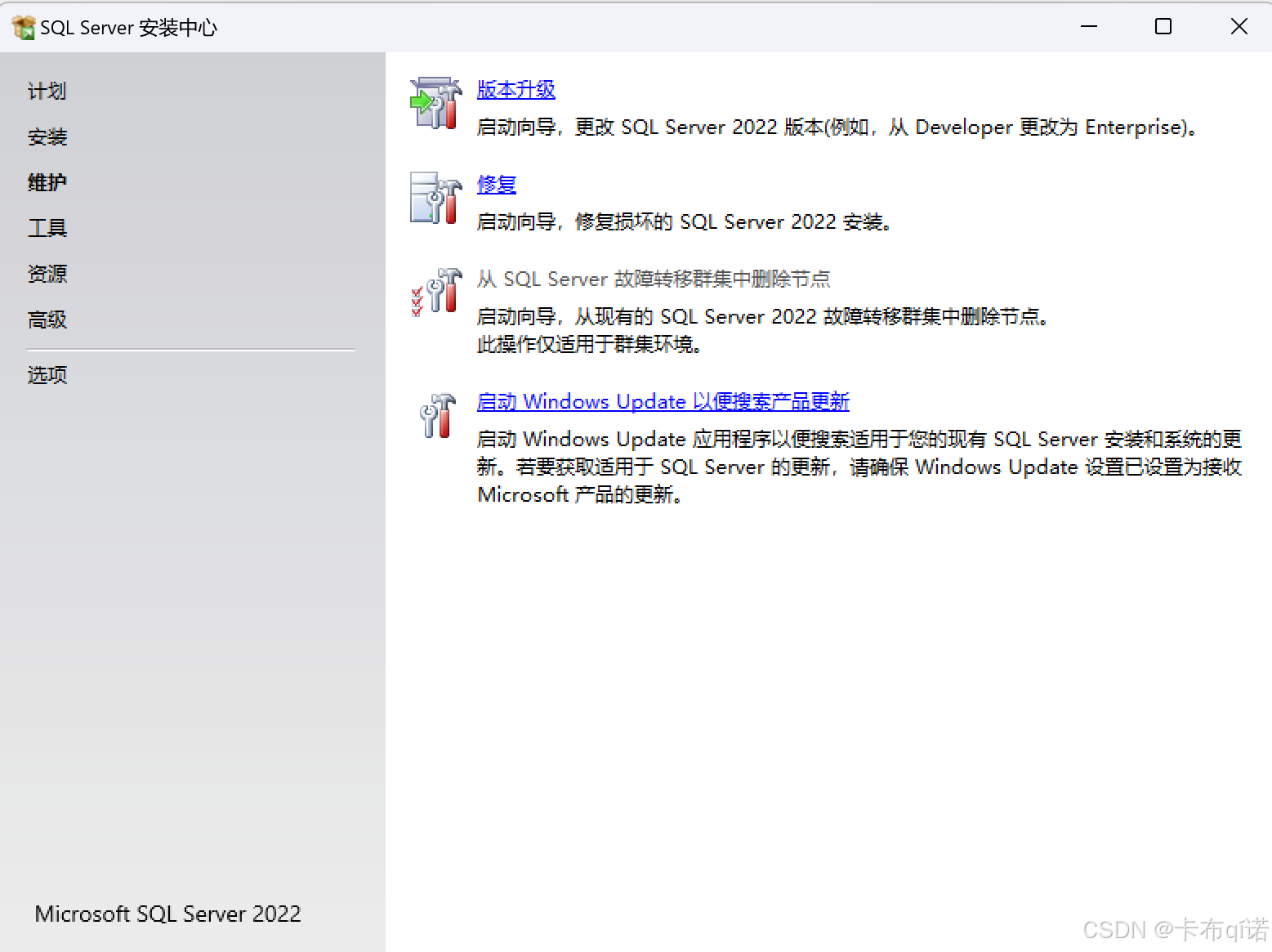Open the 选项 page
1272x952 pixels.
pyautogui.click(x=47, y=374)
